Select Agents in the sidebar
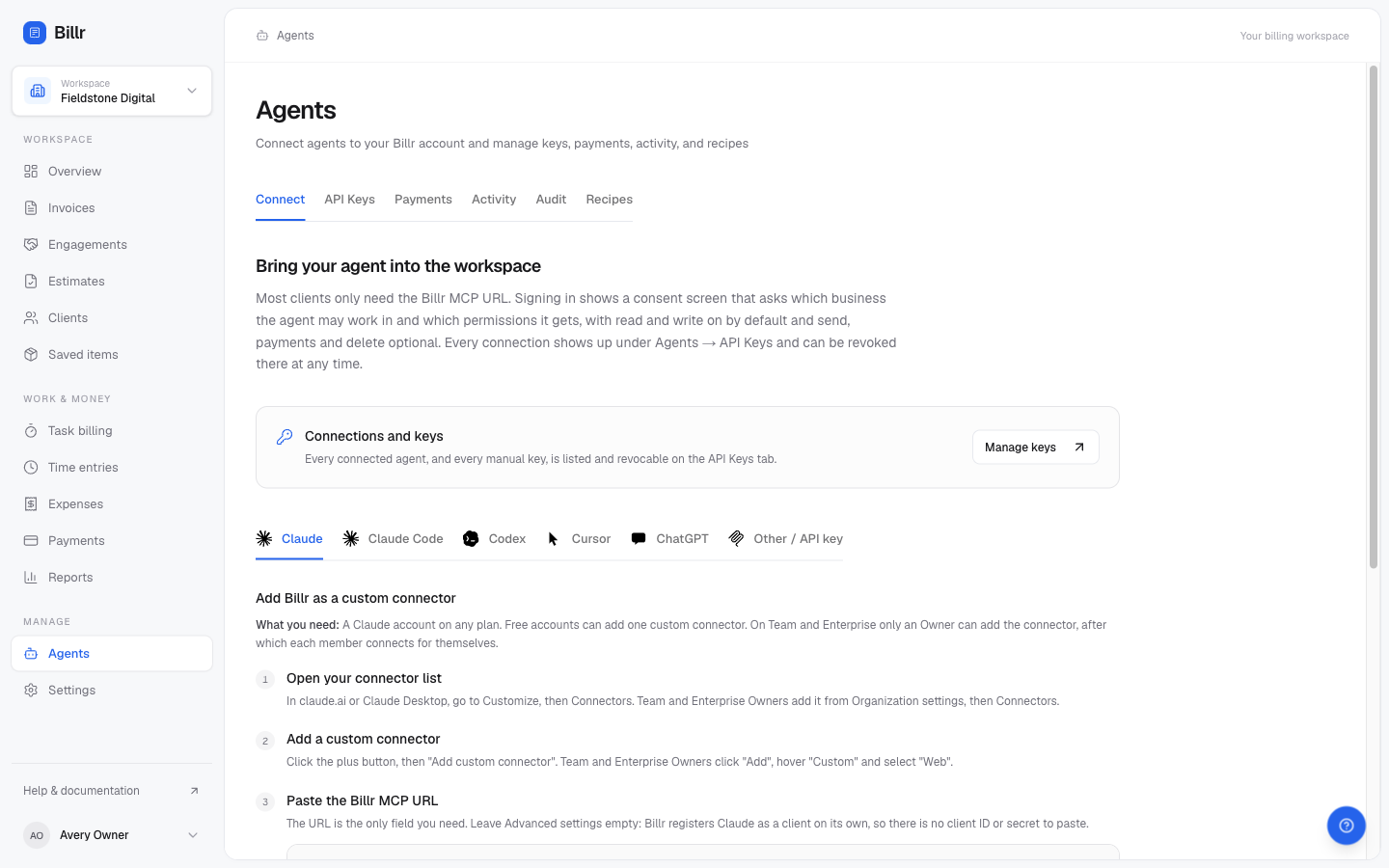The height and width of the screenshot is (868, 1389). [x=112, y=654]
